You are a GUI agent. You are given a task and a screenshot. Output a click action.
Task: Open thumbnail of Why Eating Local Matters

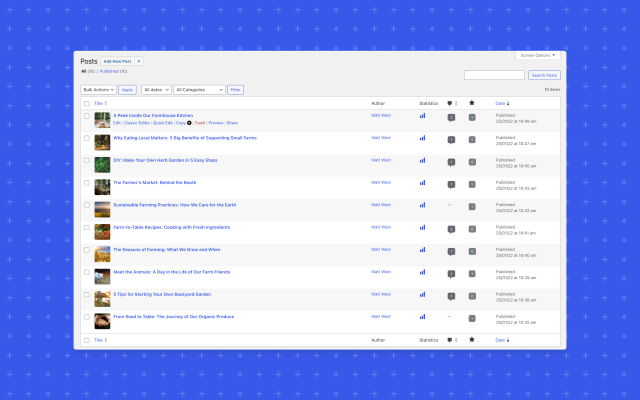tap(102, 141)
